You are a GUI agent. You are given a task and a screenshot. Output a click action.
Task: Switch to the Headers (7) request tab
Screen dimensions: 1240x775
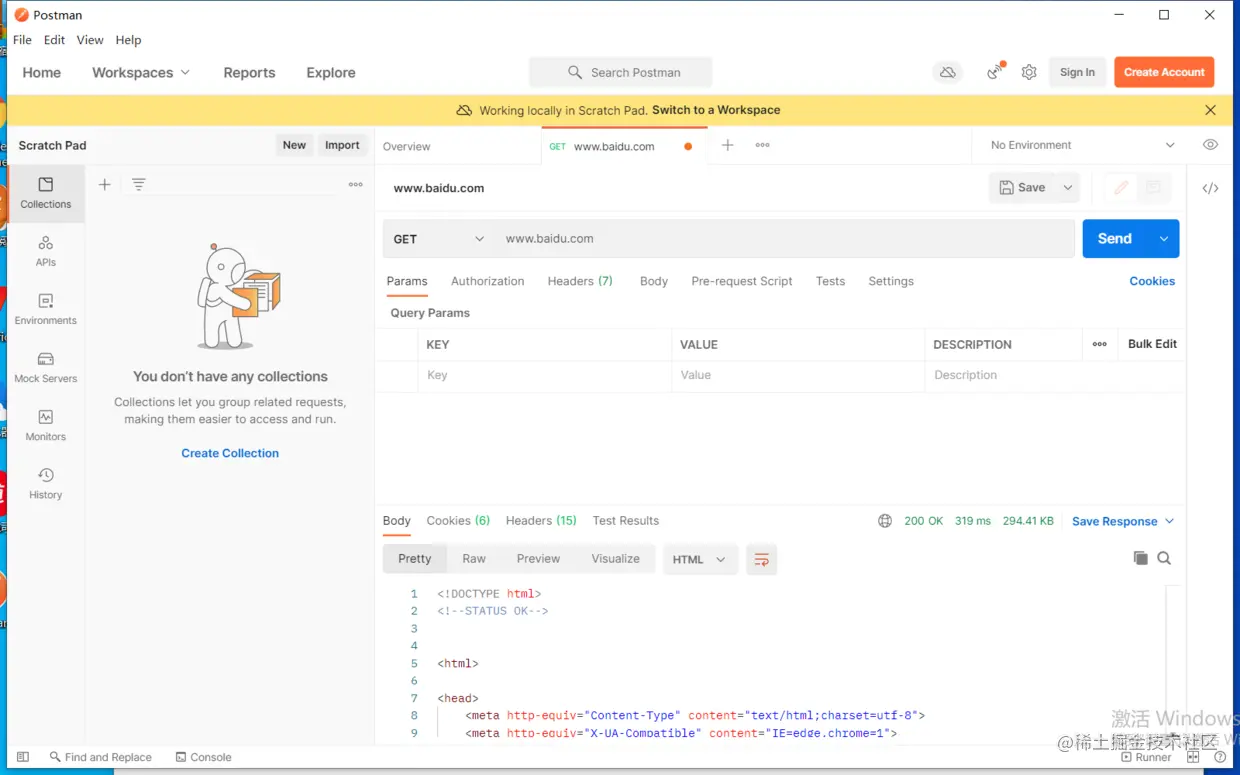click(x=580, y=281)
